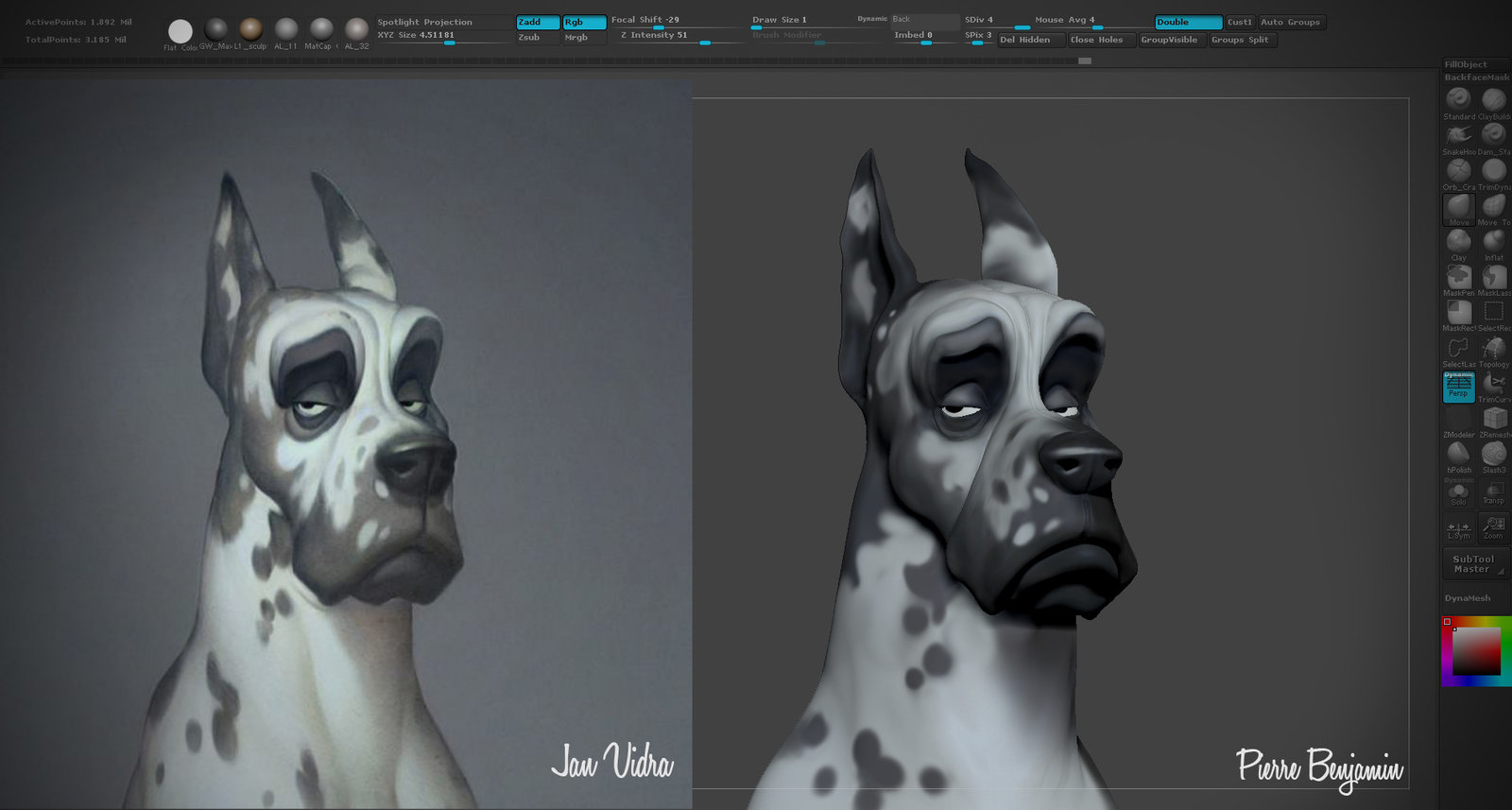Click GroupVisible button
The width and height of the screenshot is (1512, 810).
(1172, 40)
